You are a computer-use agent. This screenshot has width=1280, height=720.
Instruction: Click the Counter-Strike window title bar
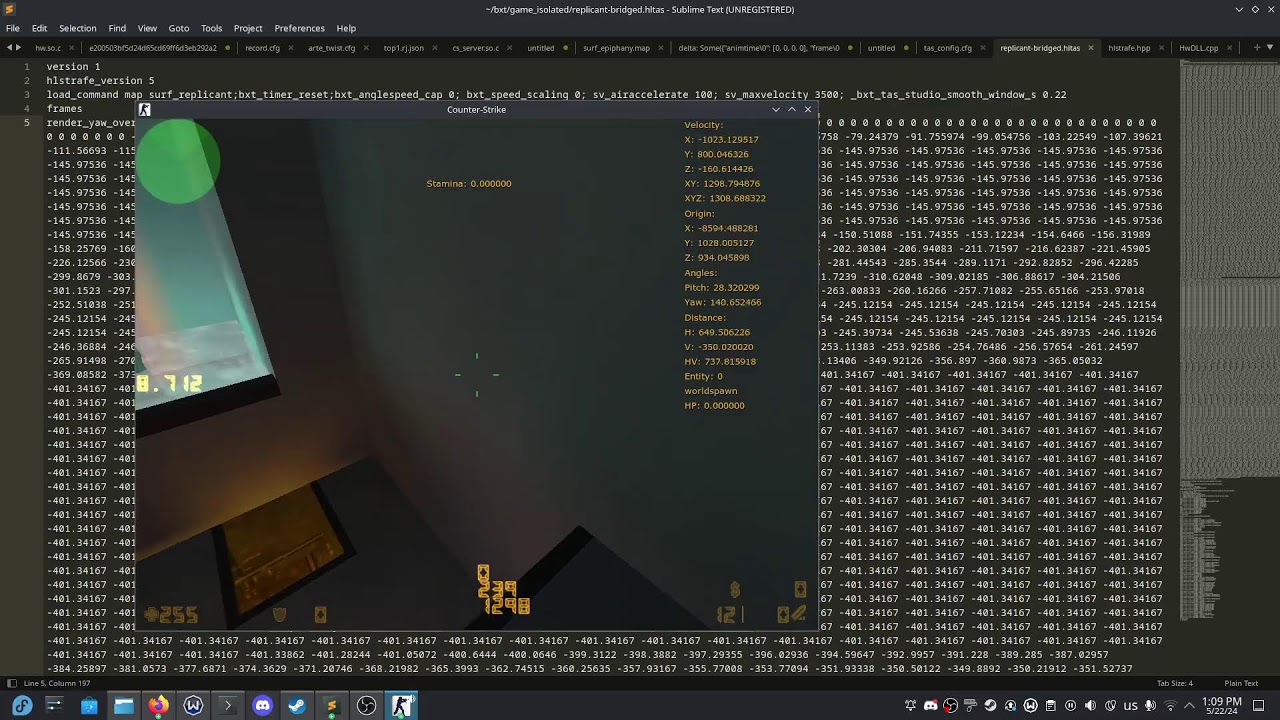[476, 109]
